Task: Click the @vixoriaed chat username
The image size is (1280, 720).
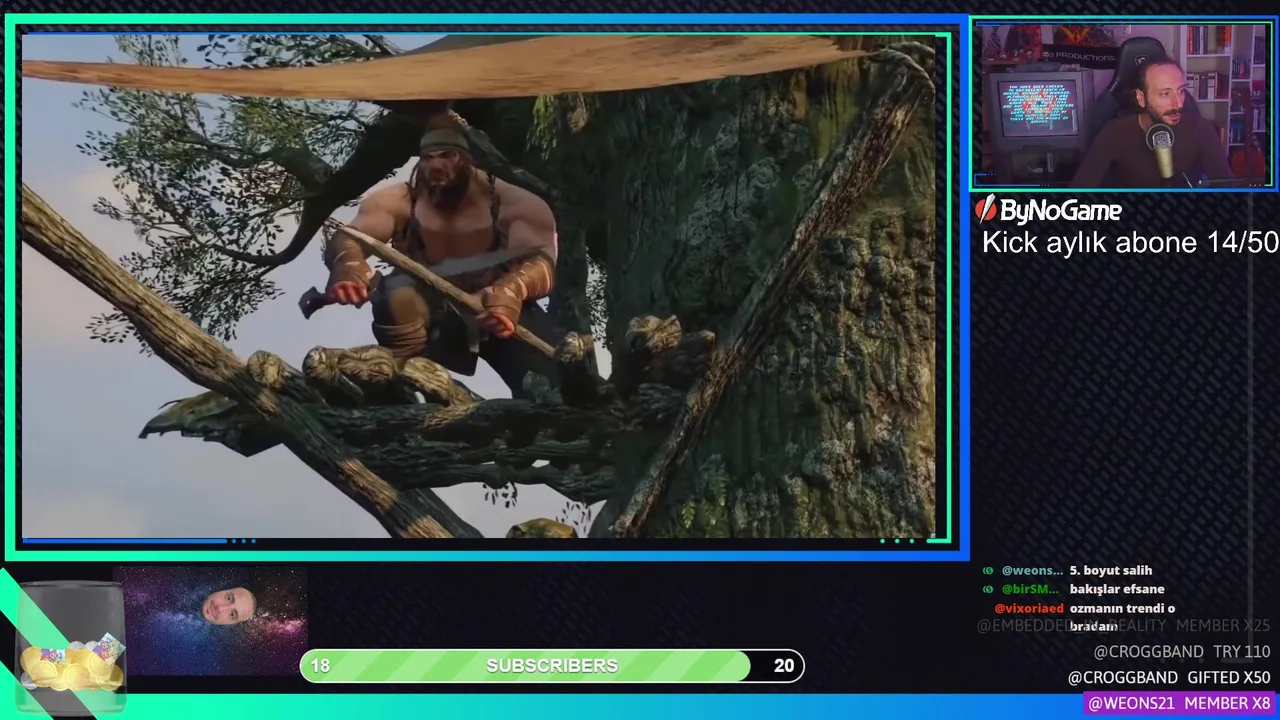Action: point(1029,608)
